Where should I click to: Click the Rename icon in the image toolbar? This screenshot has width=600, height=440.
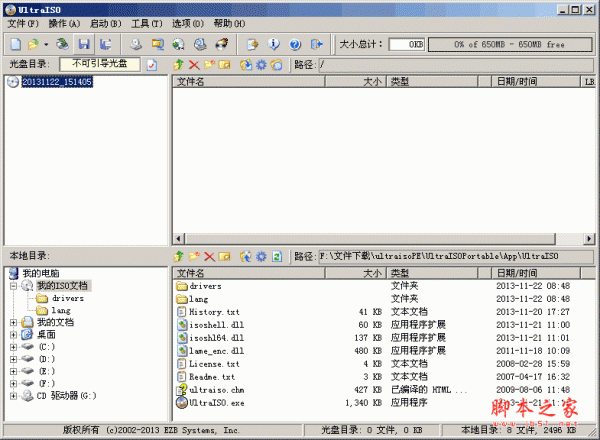[x=225, y=65]
